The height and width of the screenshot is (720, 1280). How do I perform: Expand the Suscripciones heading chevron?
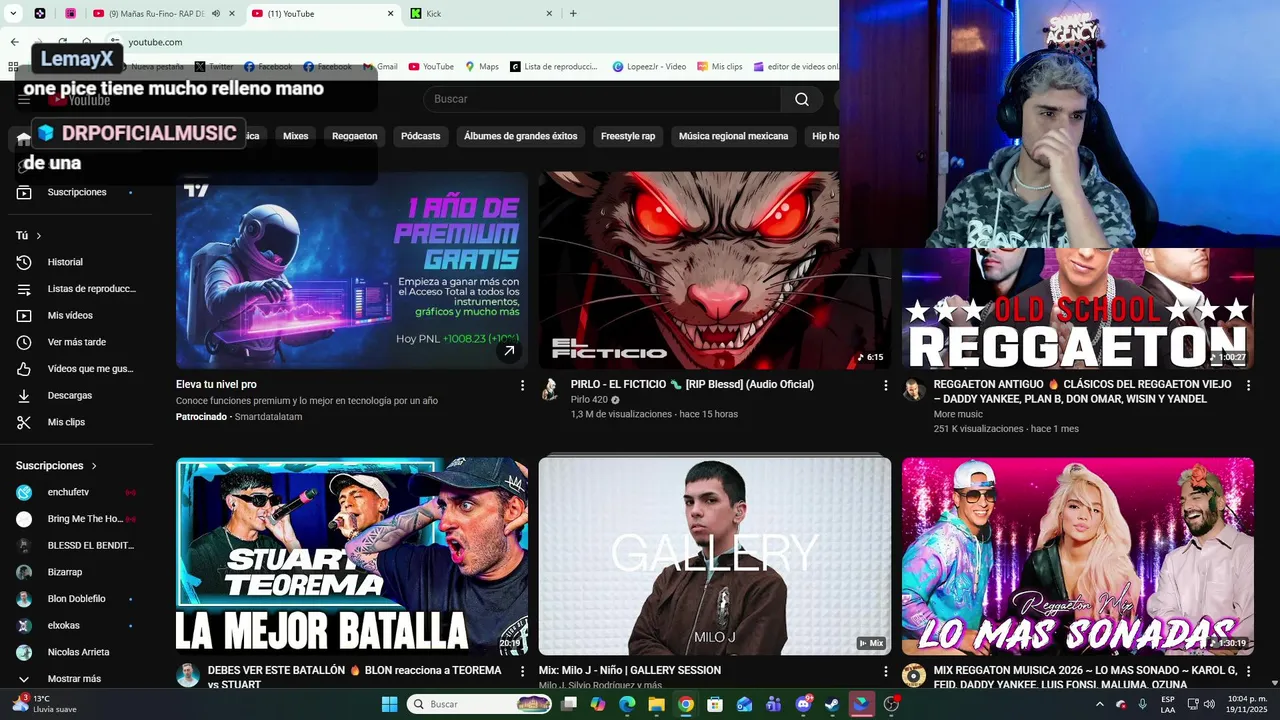pyautogui.click(x=95, y=466)
